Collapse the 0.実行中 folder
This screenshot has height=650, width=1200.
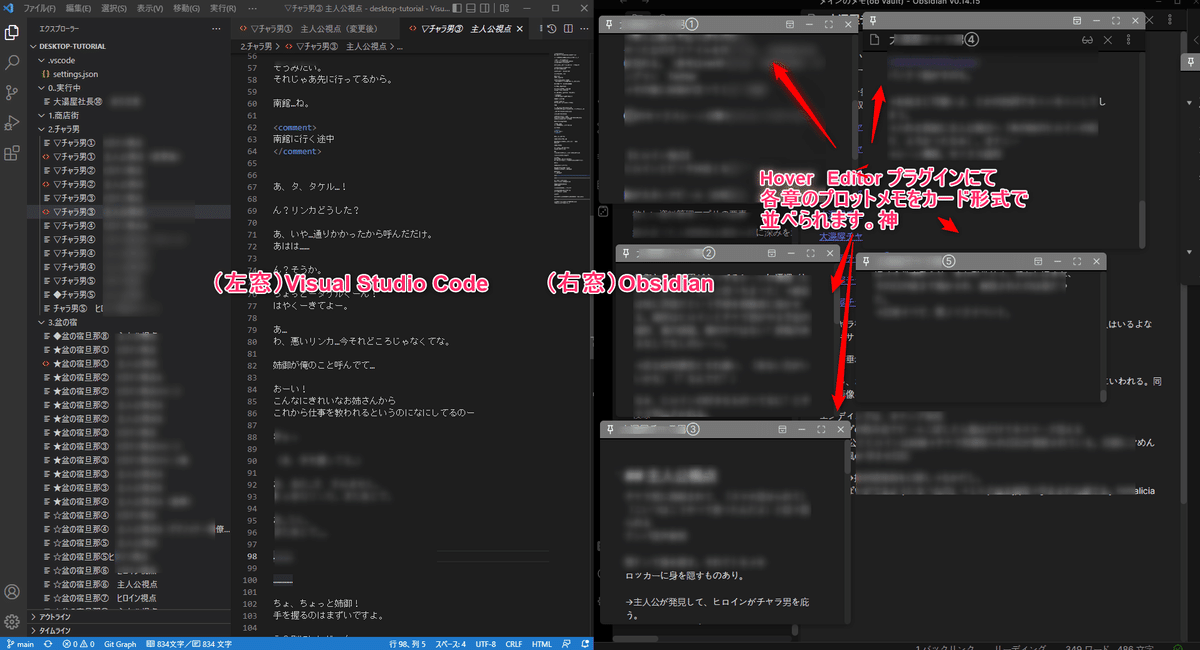tap(62, 88)
